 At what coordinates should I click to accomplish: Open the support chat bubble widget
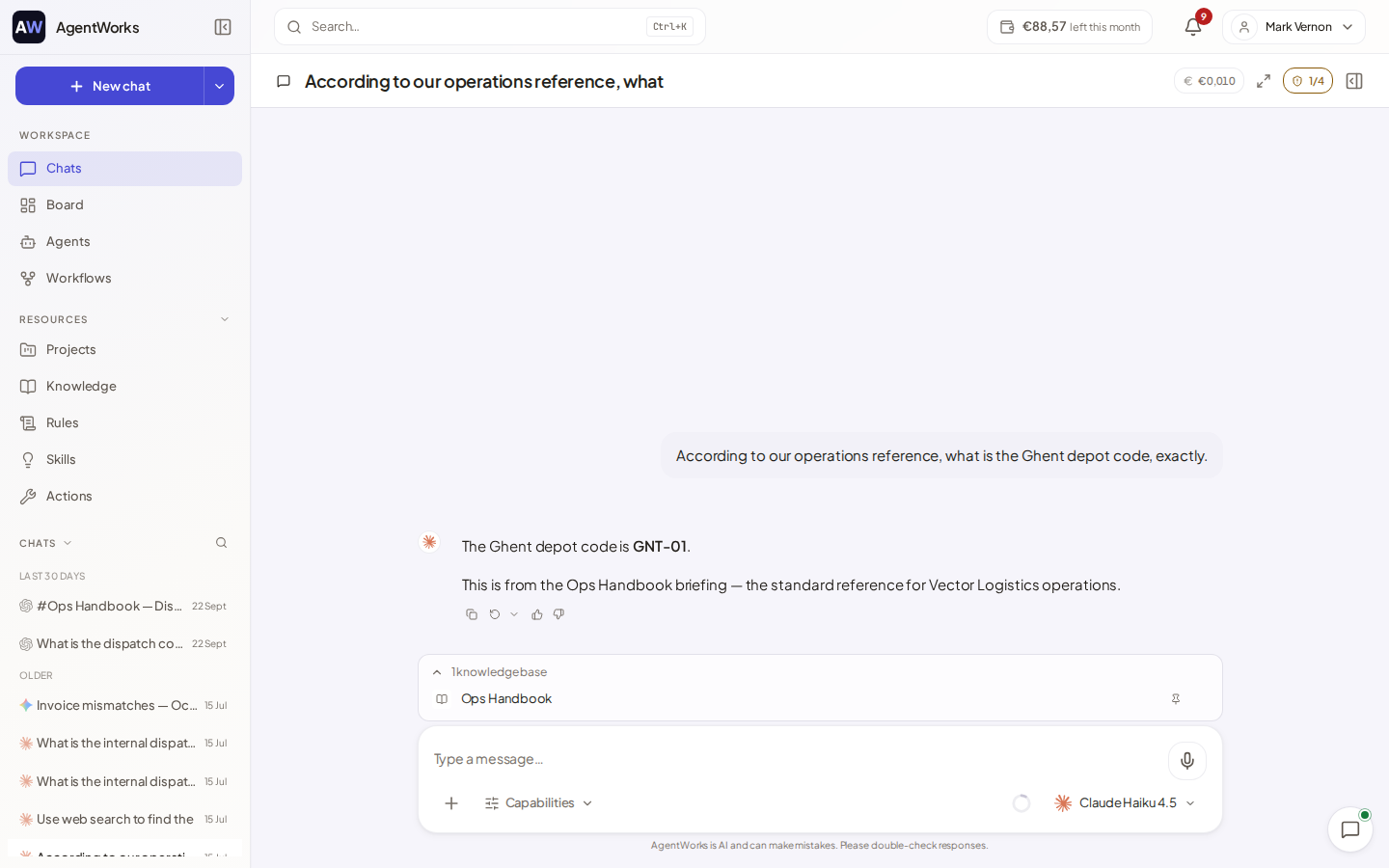[1350, 829]
